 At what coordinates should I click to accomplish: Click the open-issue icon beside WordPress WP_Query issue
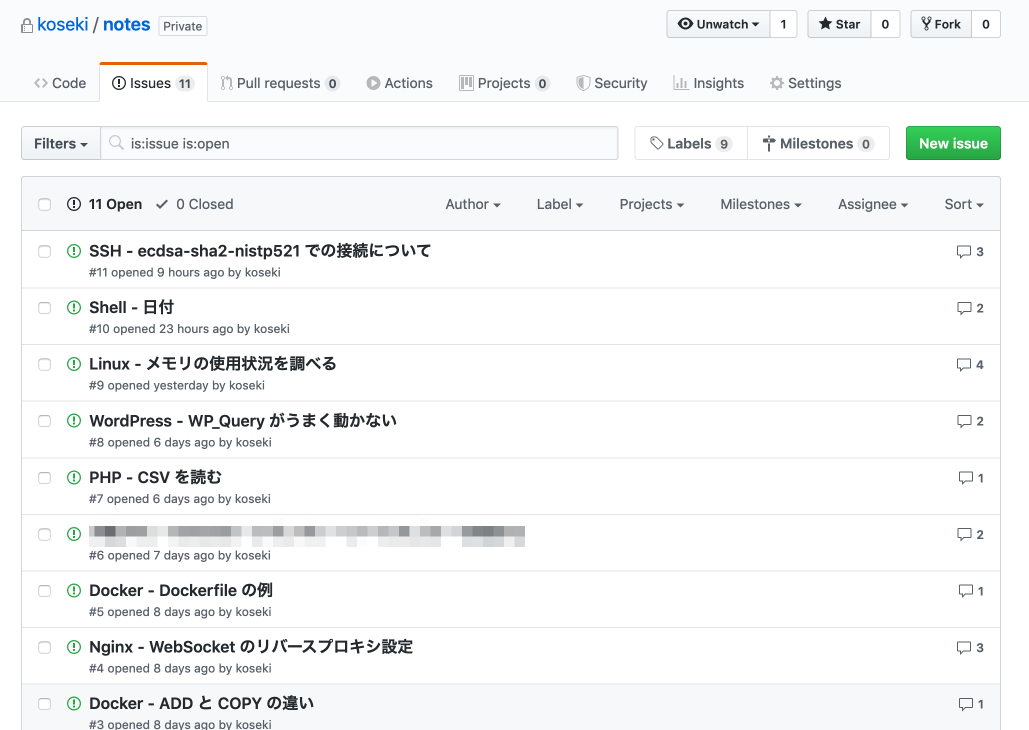(74, 420)
